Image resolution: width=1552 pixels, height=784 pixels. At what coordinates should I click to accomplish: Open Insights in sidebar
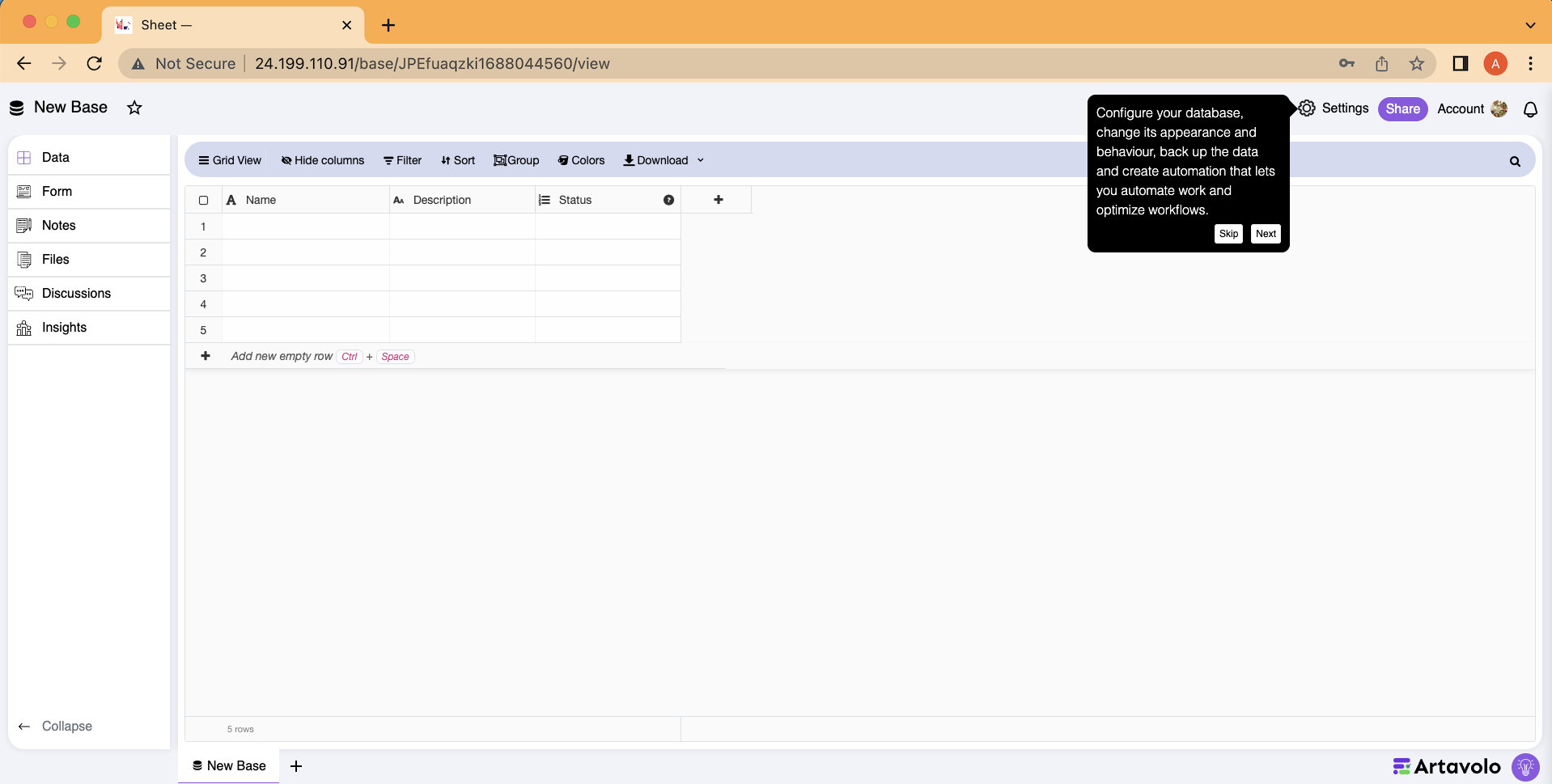[x=89, y=327]
